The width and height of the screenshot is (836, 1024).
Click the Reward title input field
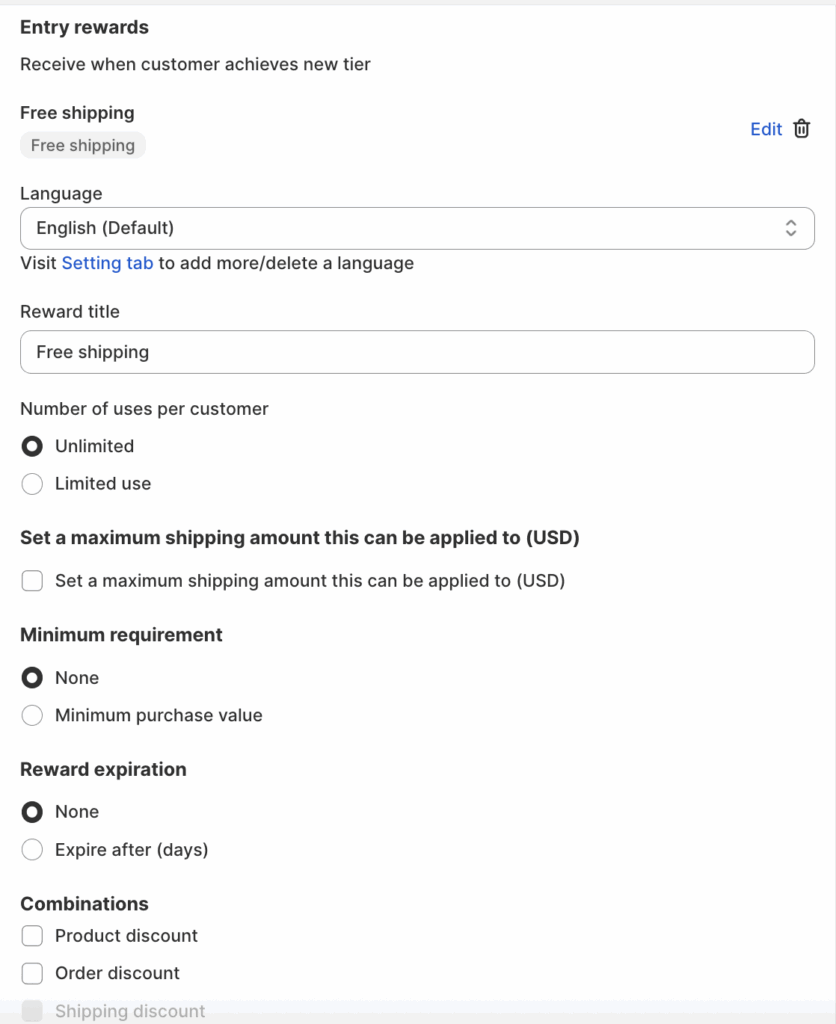pos(417,352)
